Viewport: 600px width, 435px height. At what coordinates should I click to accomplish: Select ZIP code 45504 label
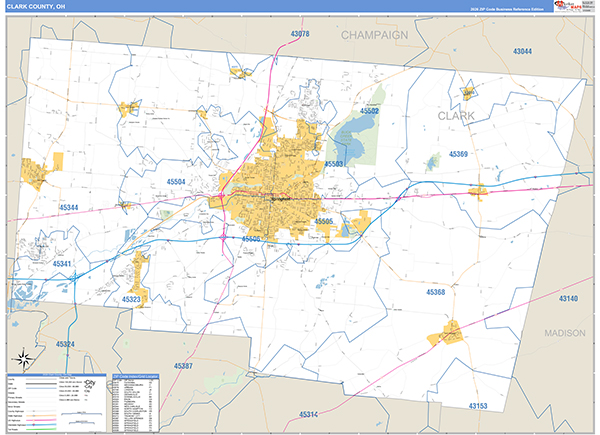click(176, 181)
